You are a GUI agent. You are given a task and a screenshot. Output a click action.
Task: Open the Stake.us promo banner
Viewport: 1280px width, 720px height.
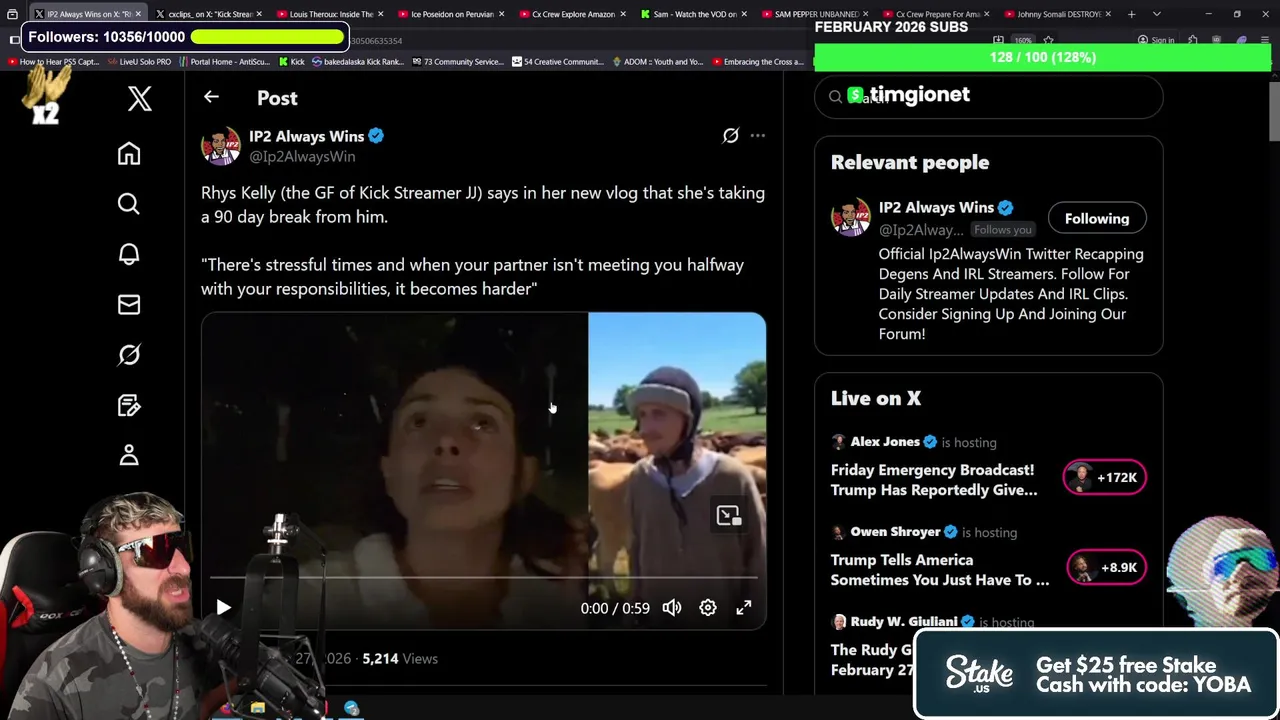pos(1096,674)
